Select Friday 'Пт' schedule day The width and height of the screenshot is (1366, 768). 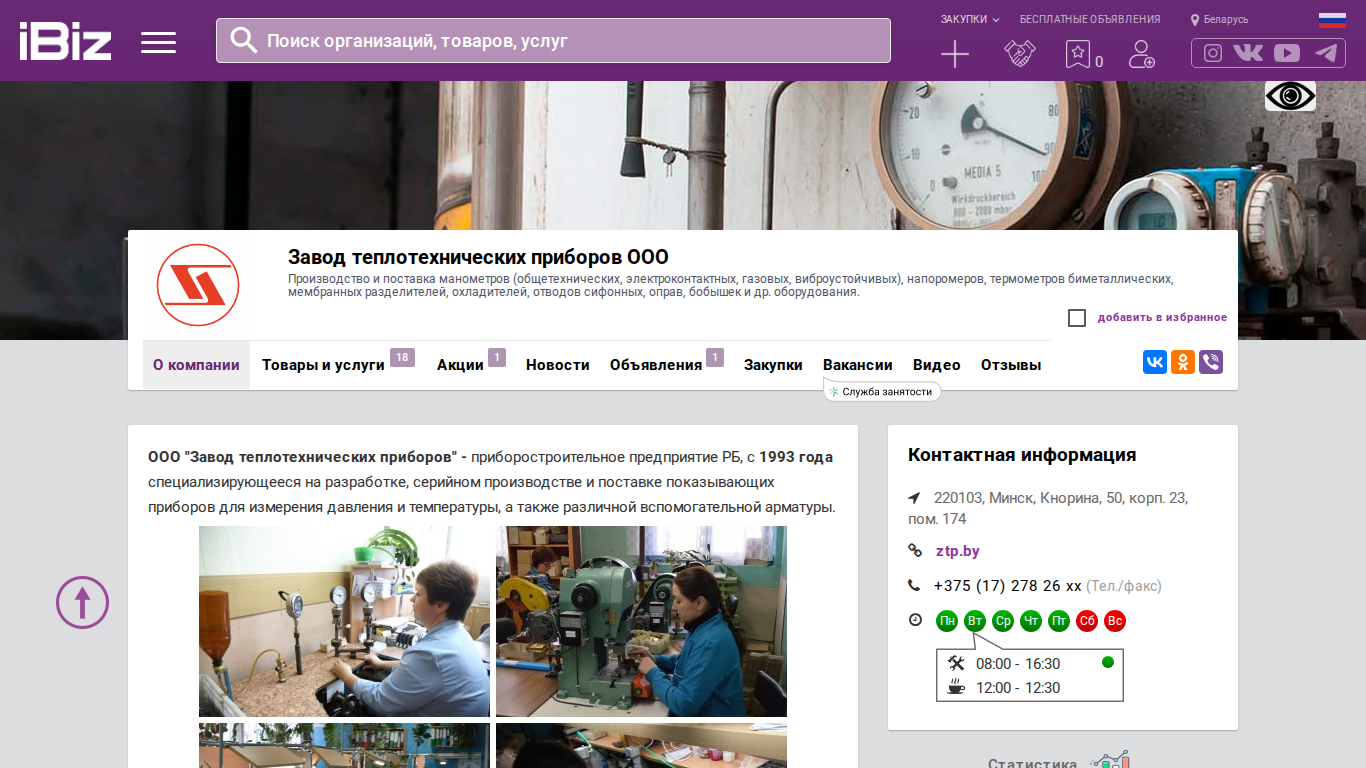click(x=1059, y=621)
